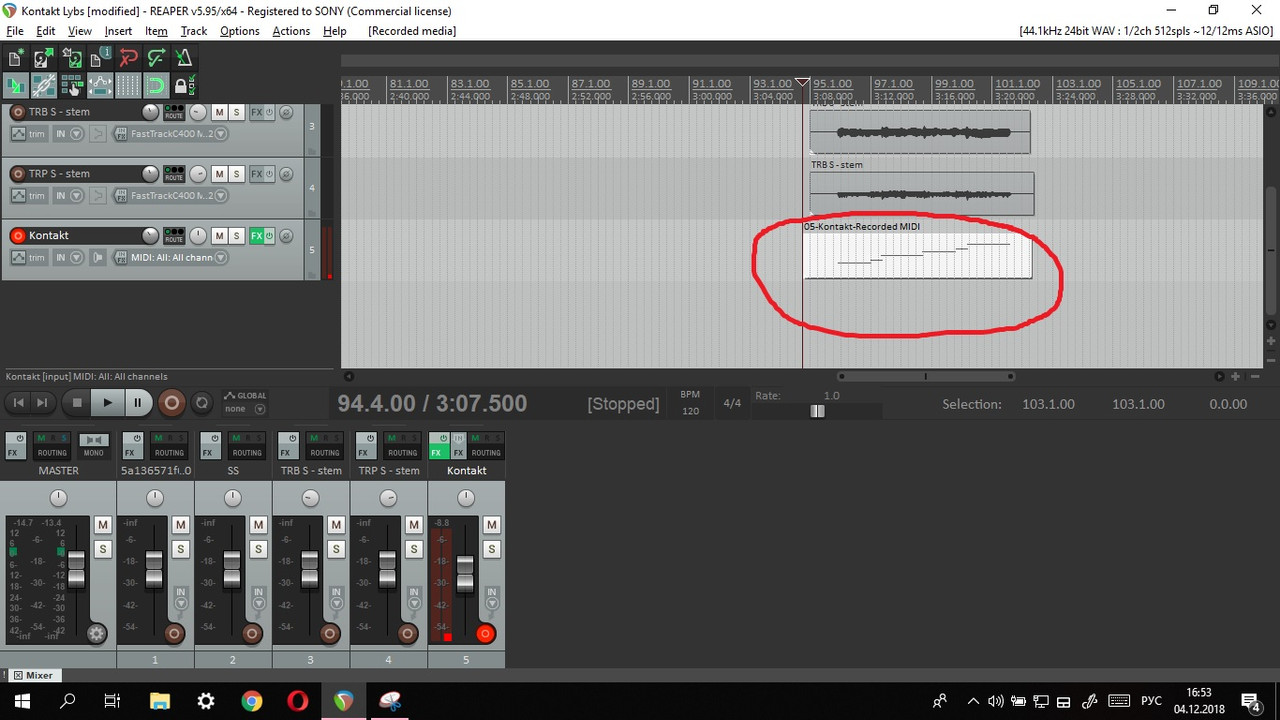Screen dimensions: 1280x720
Task: Toggle grid lines toolbar icon
Action: pos(128,85)
